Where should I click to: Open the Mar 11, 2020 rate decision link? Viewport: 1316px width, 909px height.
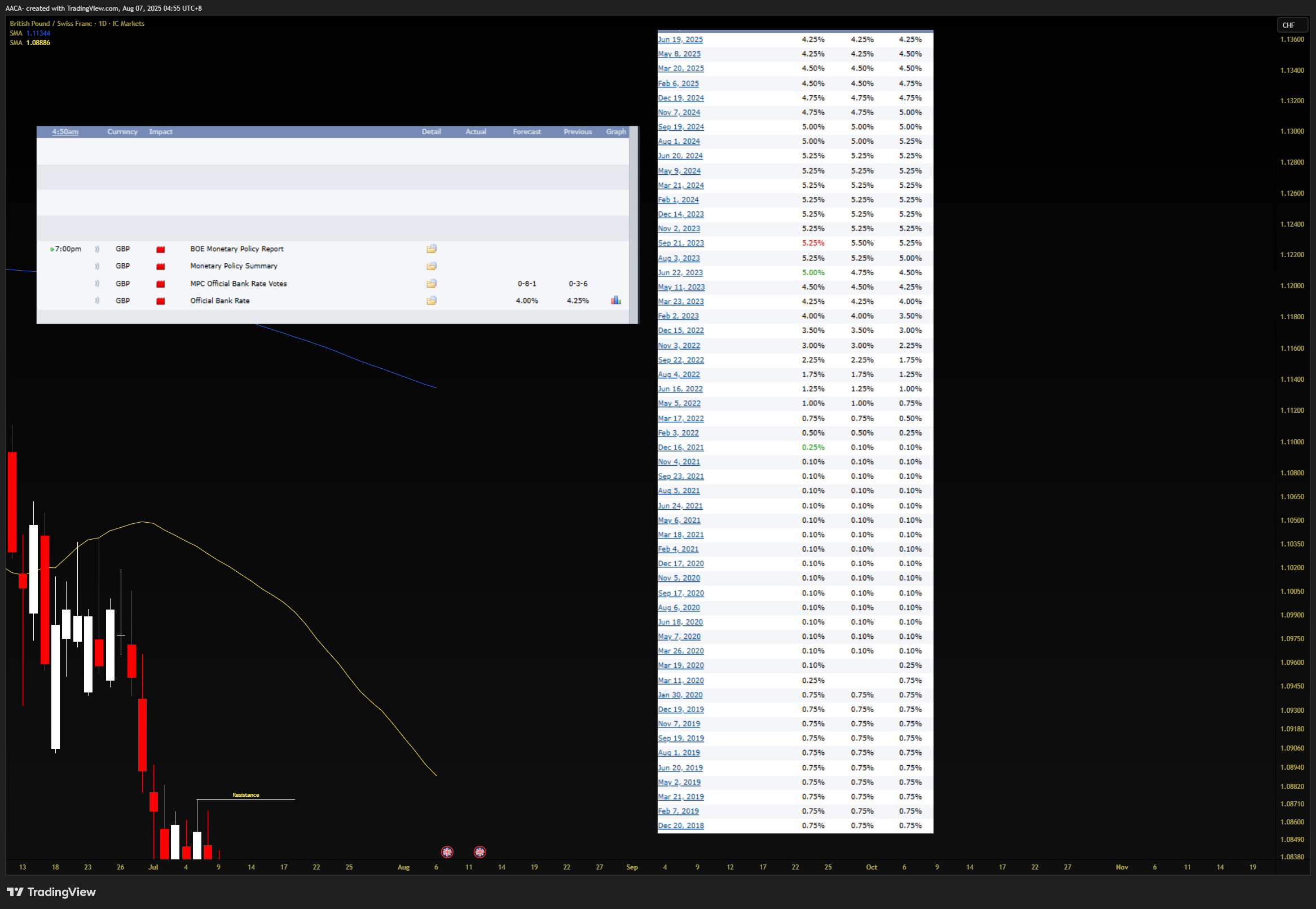681,681
